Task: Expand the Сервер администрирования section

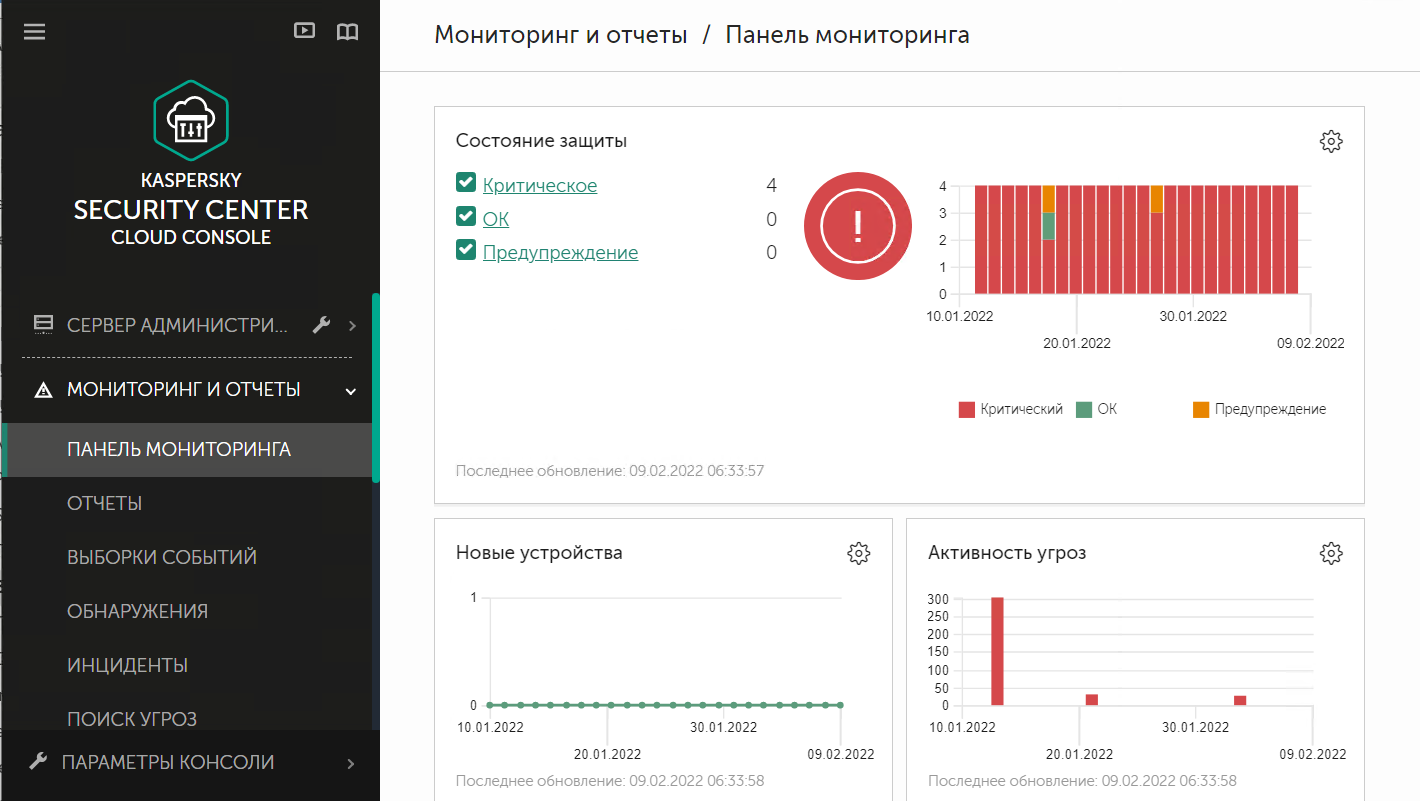Action: tap(350, 324)
